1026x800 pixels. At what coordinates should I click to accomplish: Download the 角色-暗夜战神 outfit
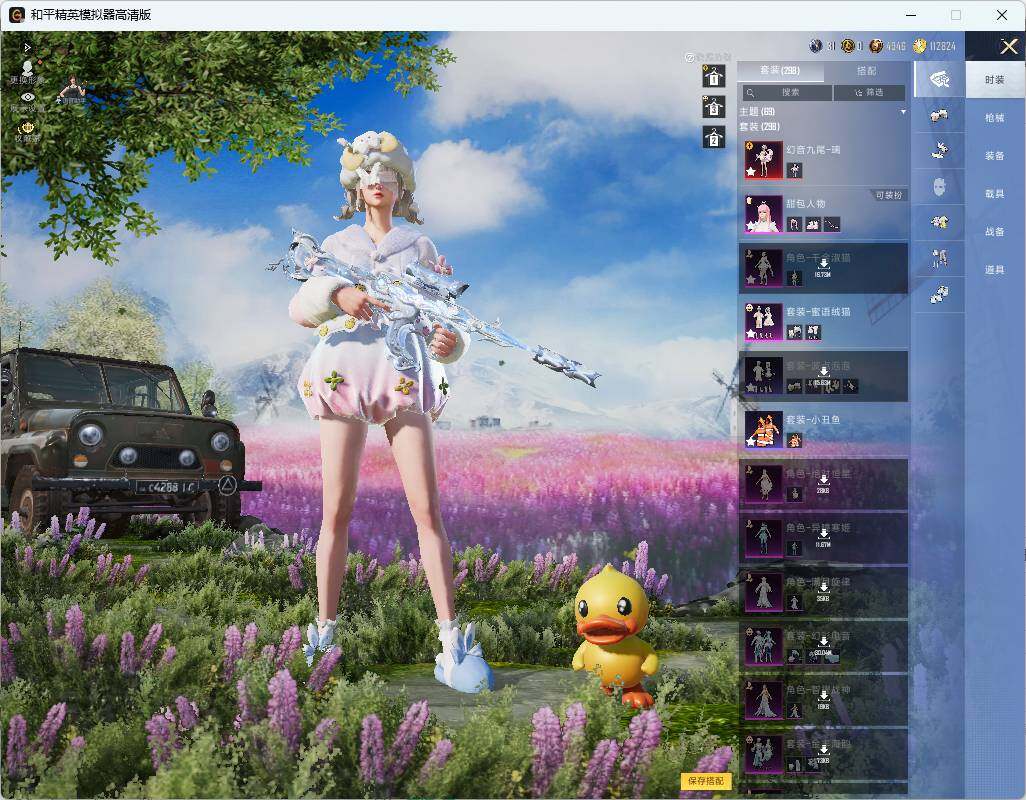pyautogui.click(x=823, y=699)
